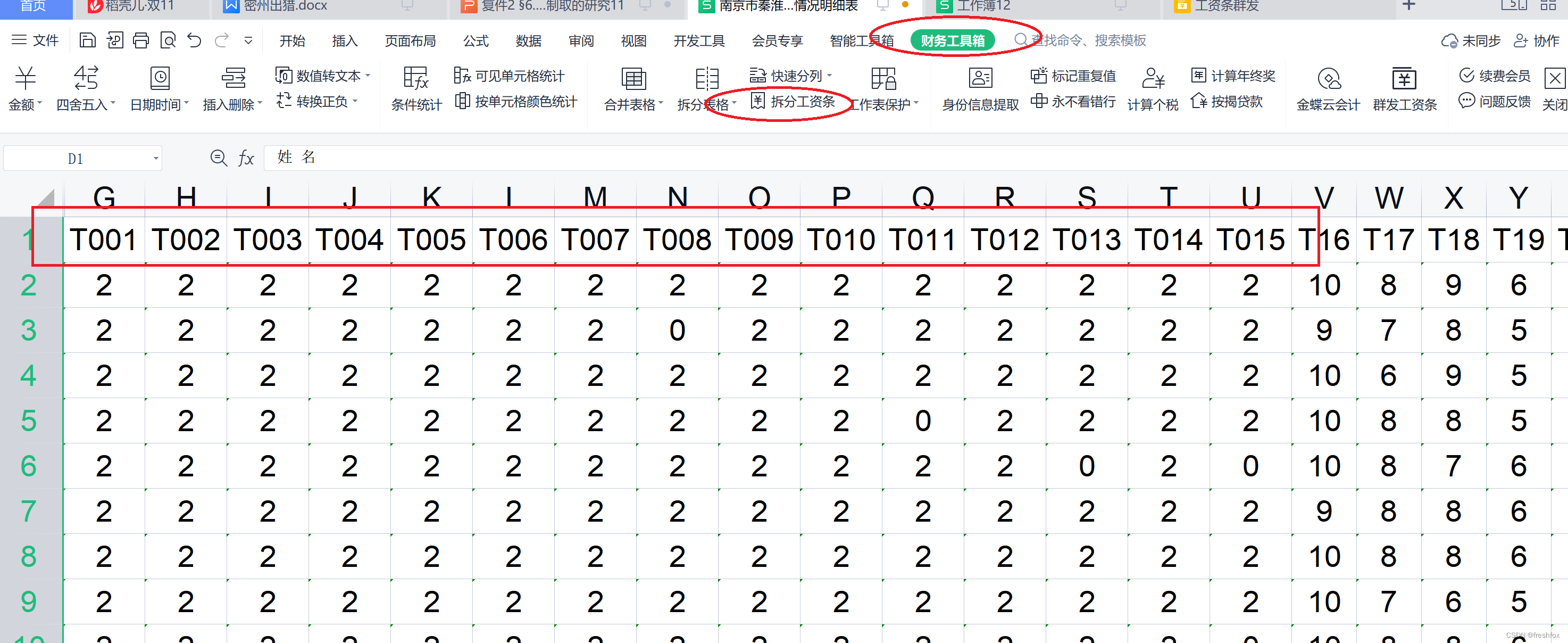Viewport: 1568px width, 643px height.
Task: Click the 条件统计 conditional statistics icon
Action: click(416, 79)
